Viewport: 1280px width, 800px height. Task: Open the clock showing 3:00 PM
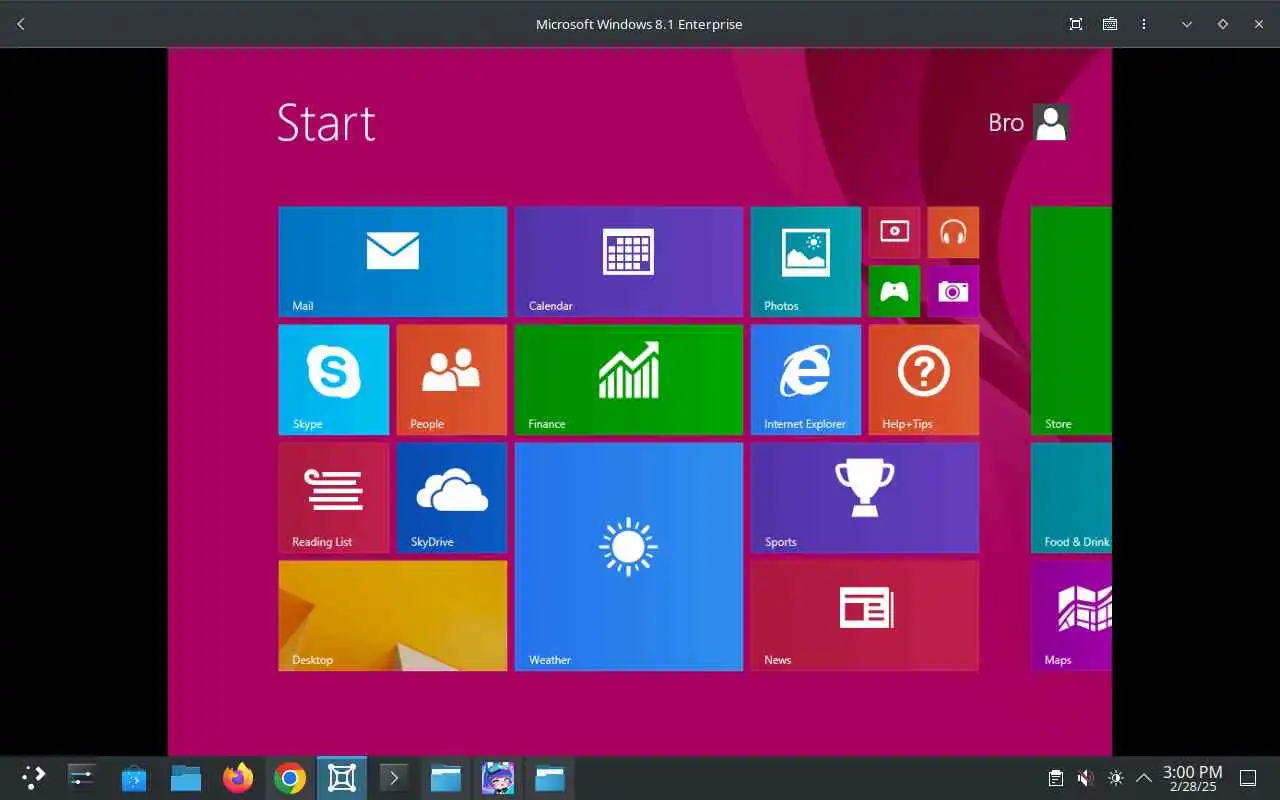(1192, 778)
